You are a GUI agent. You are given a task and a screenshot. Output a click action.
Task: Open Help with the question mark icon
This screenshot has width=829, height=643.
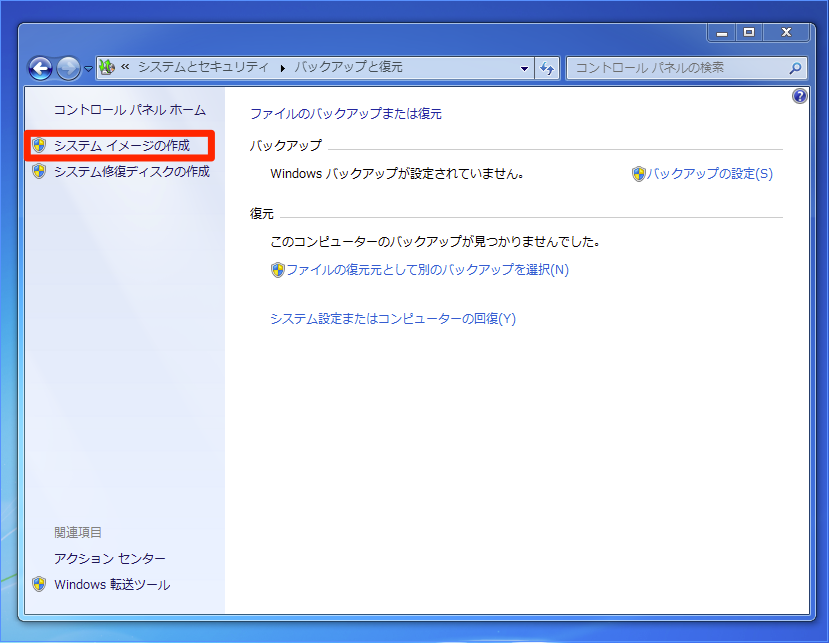[x=799, y=96]
